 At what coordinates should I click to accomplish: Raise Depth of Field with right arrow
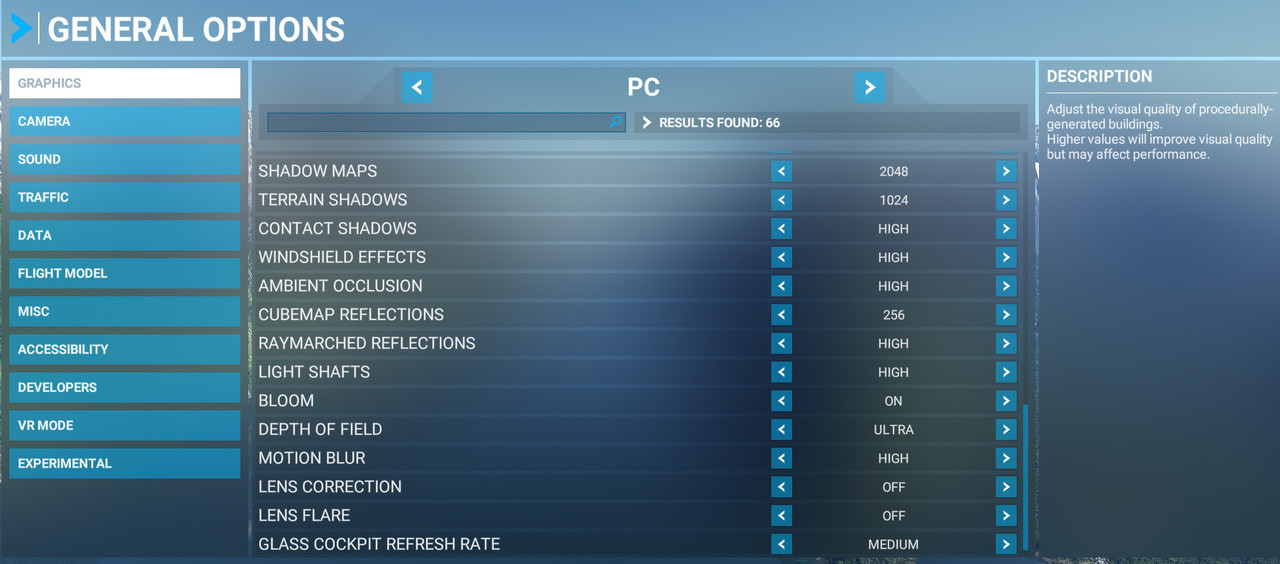pos(1006,430)
